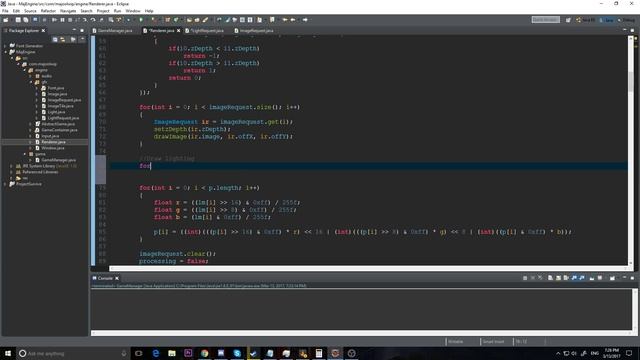This screenshot has height=360, width=640.
Task: Maximize the Package Explorer view
Action: 82,30
